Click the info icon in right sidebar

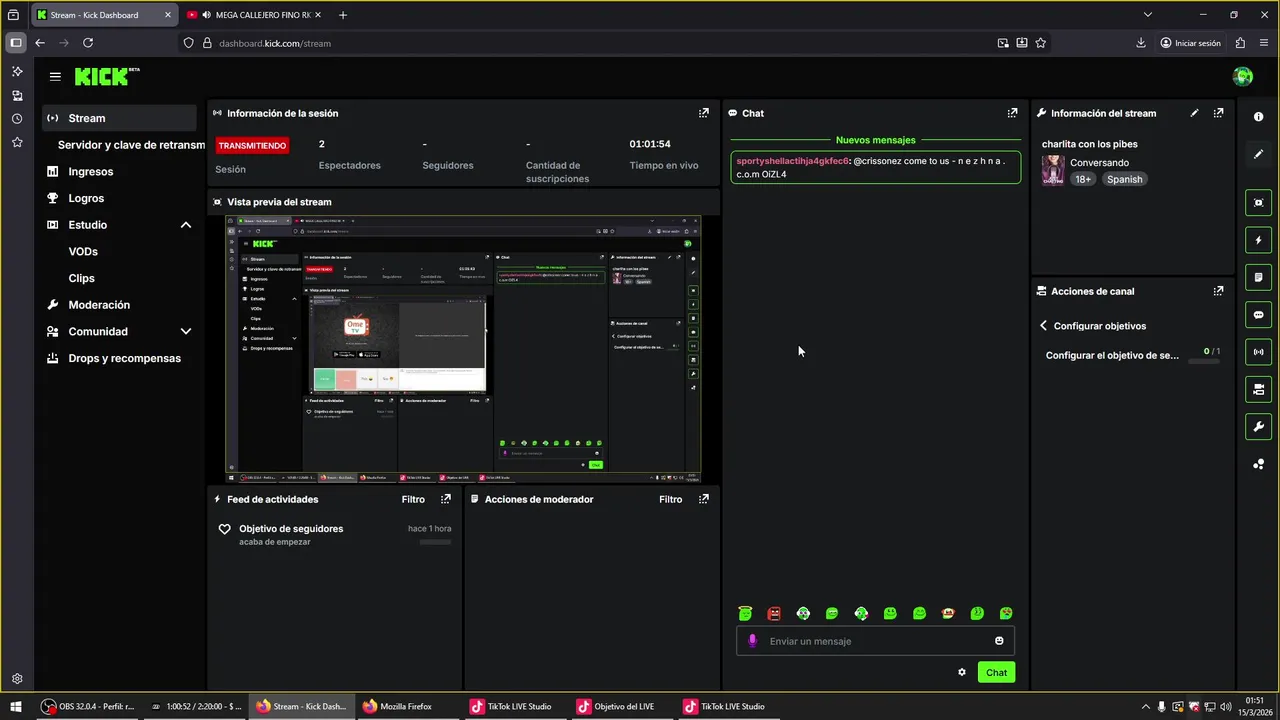click(1258, 117)
